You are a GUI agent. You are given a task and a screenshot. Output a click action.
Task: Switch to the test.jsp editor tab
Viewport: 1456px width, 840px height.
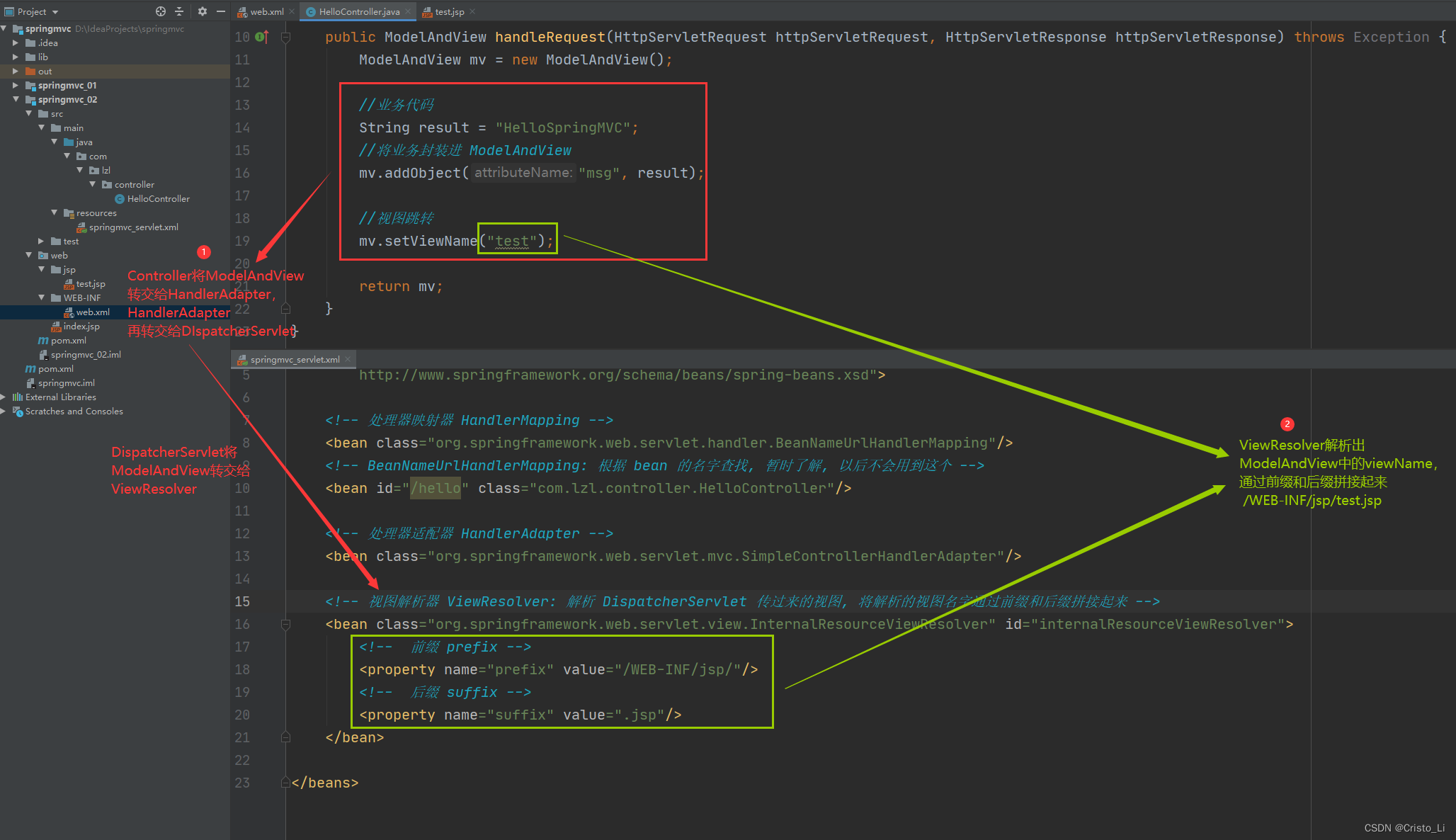[x=450, y=11]
